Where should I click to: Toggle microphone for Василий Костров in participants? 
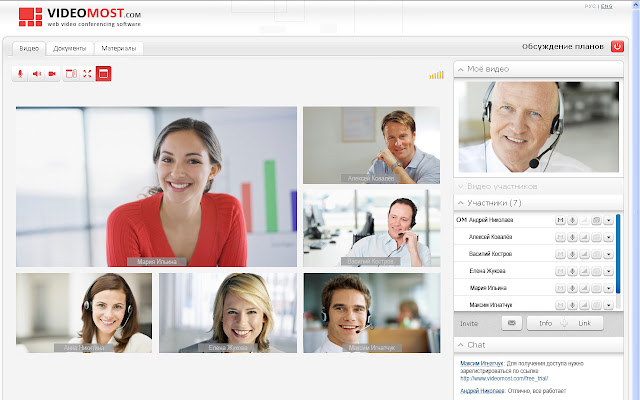(x=572, y=254)
